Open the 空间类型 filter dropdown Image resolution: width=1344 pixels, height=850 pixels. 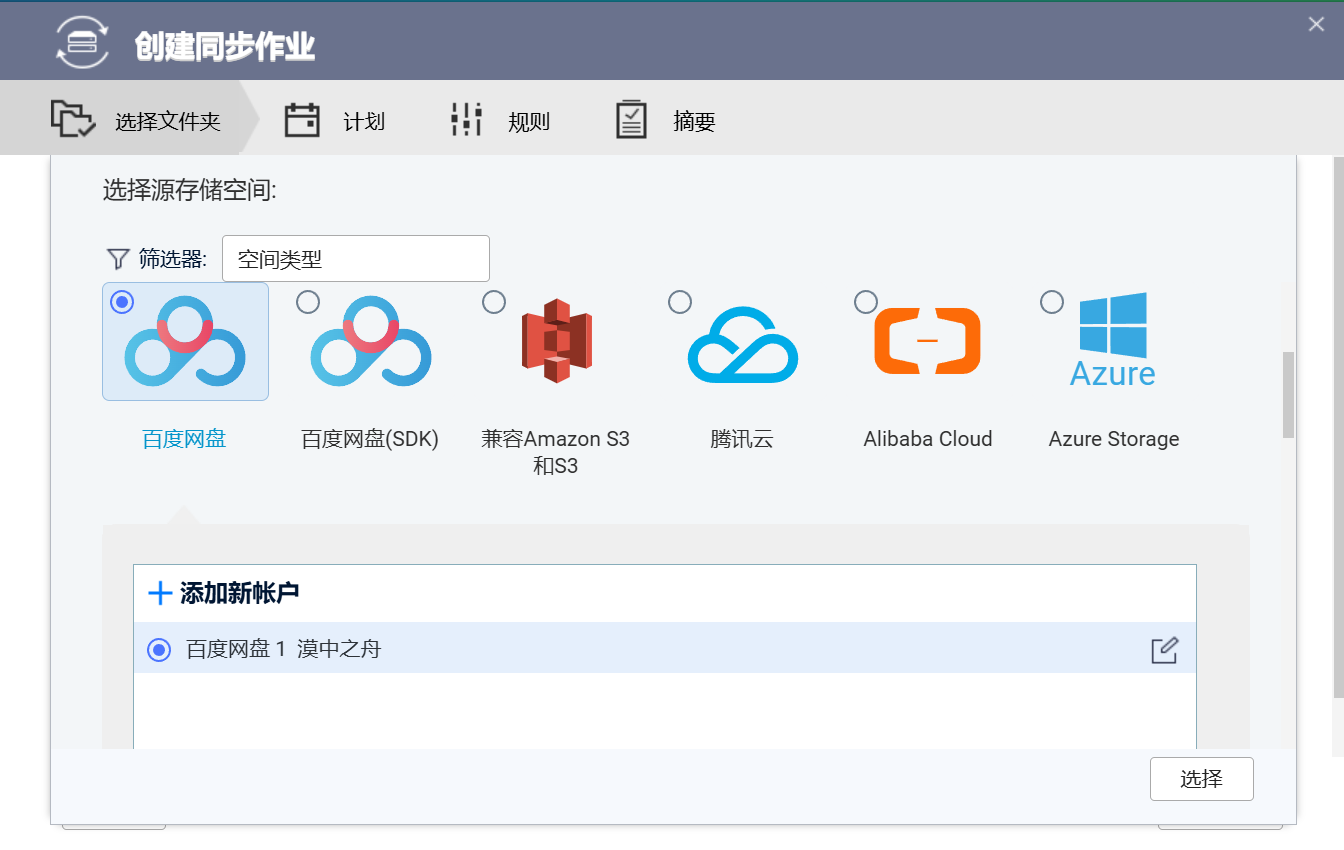tap(355, 259)
